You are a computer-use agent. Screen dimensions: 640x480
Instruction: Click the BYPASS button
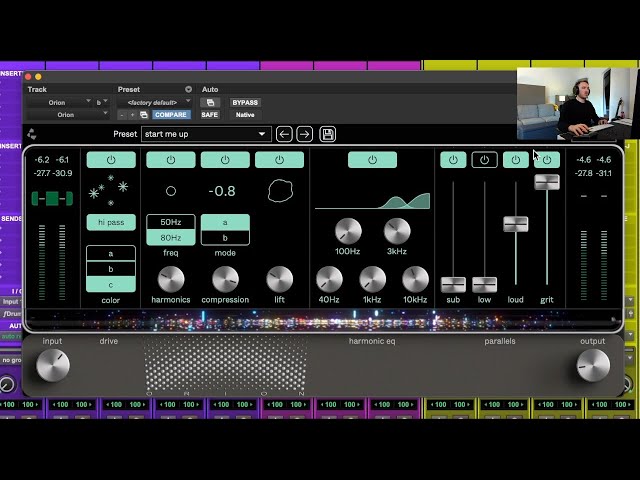[x=245, y=102]
